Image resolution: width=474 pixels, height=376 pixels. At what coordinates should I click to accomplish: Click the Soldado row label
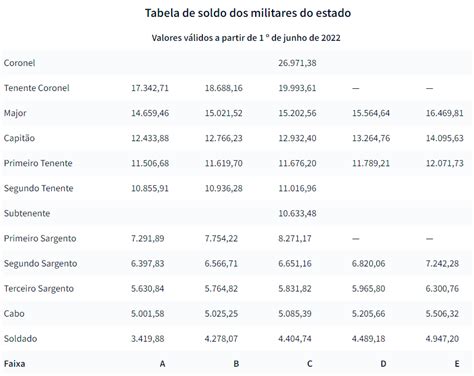click(20, 339)
